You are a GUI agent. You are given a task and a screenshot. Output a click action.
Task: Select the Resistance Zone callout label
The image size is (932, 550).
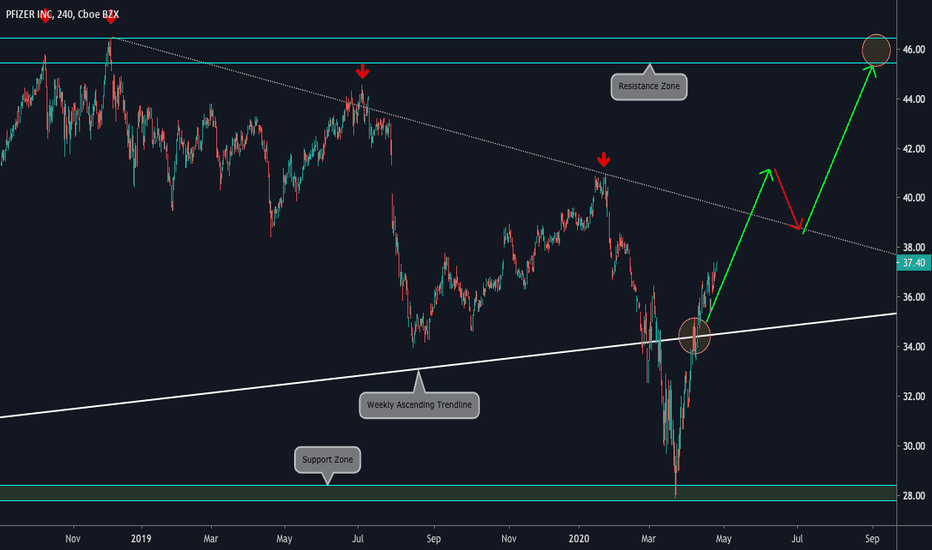click(x=648, y=86)
